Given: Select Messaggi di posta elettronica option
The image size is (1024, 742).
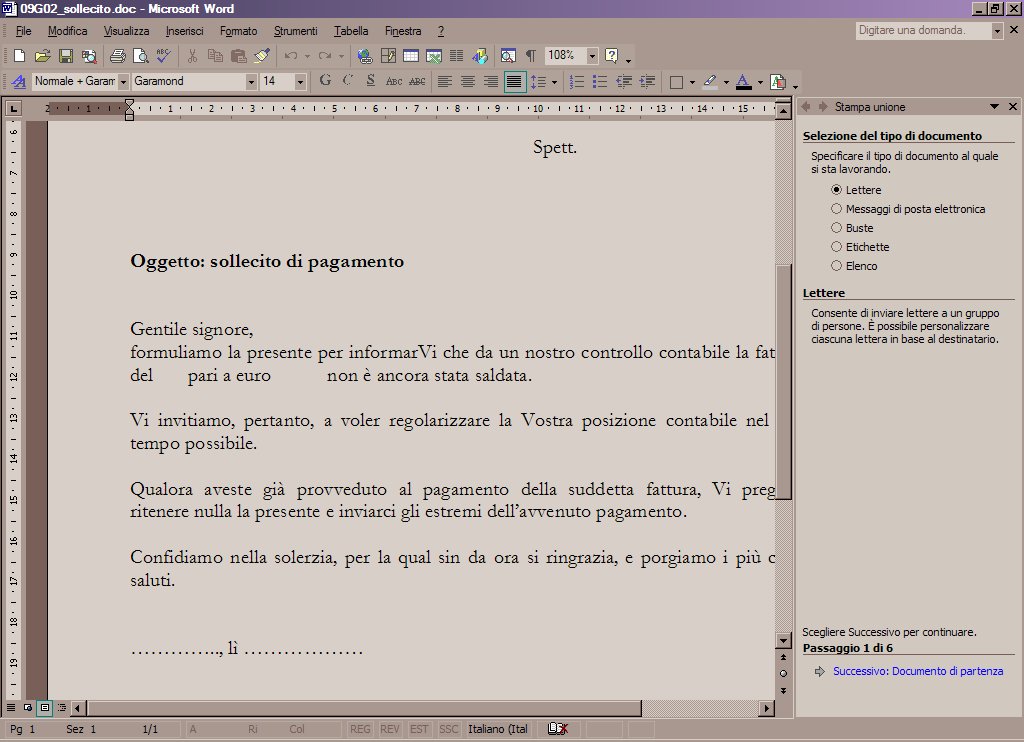Looking at the screenshot, I should (837, 209).
